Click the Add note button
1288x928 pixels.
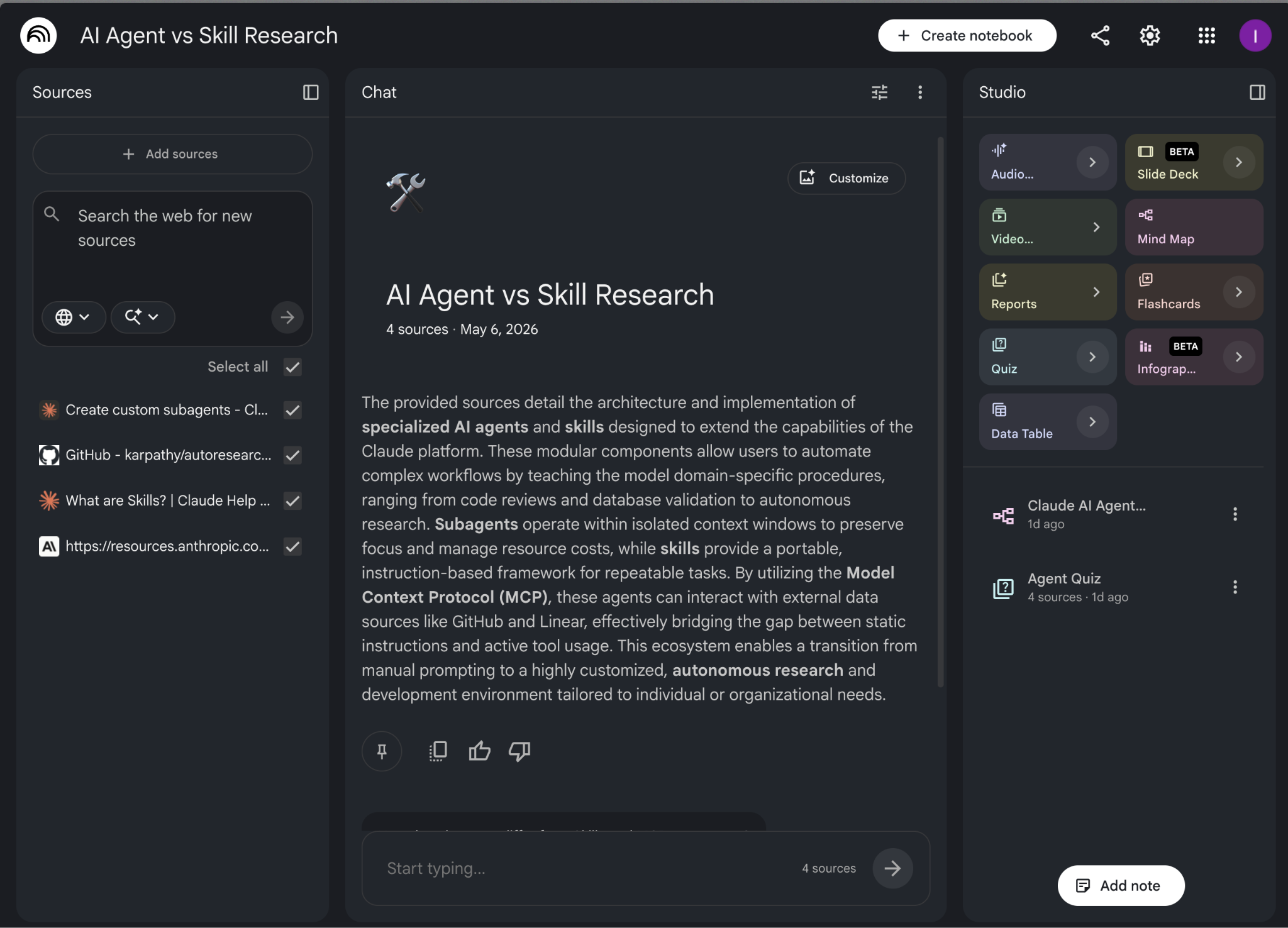point(1121,885)
